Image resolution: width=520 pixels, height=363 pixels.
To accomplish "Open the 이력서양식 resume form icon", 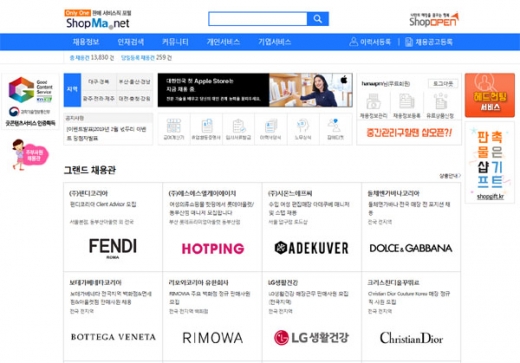I will (x=270, y=129).
